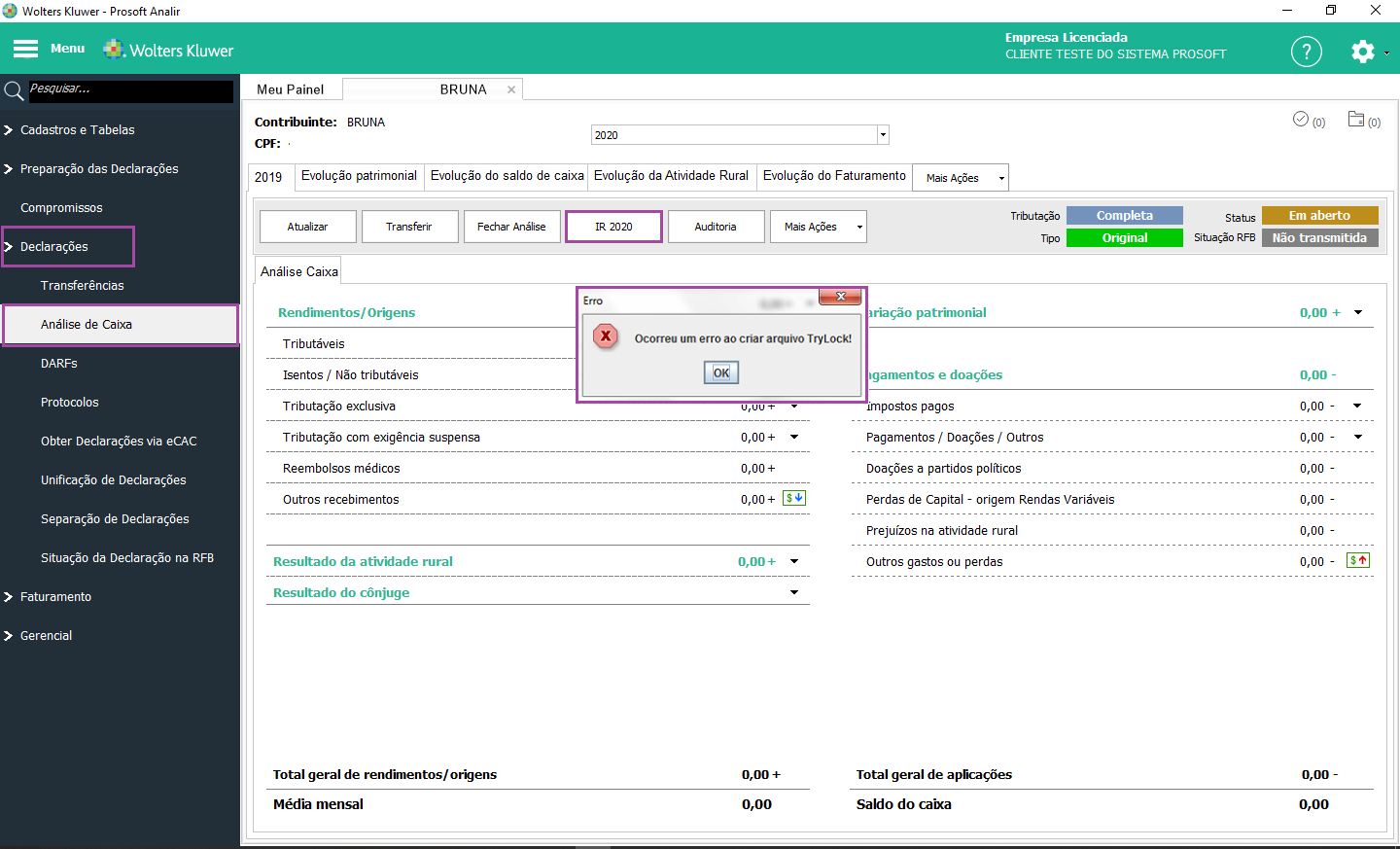Open the settings gear dropdown arrow

tap(1386, 53)
